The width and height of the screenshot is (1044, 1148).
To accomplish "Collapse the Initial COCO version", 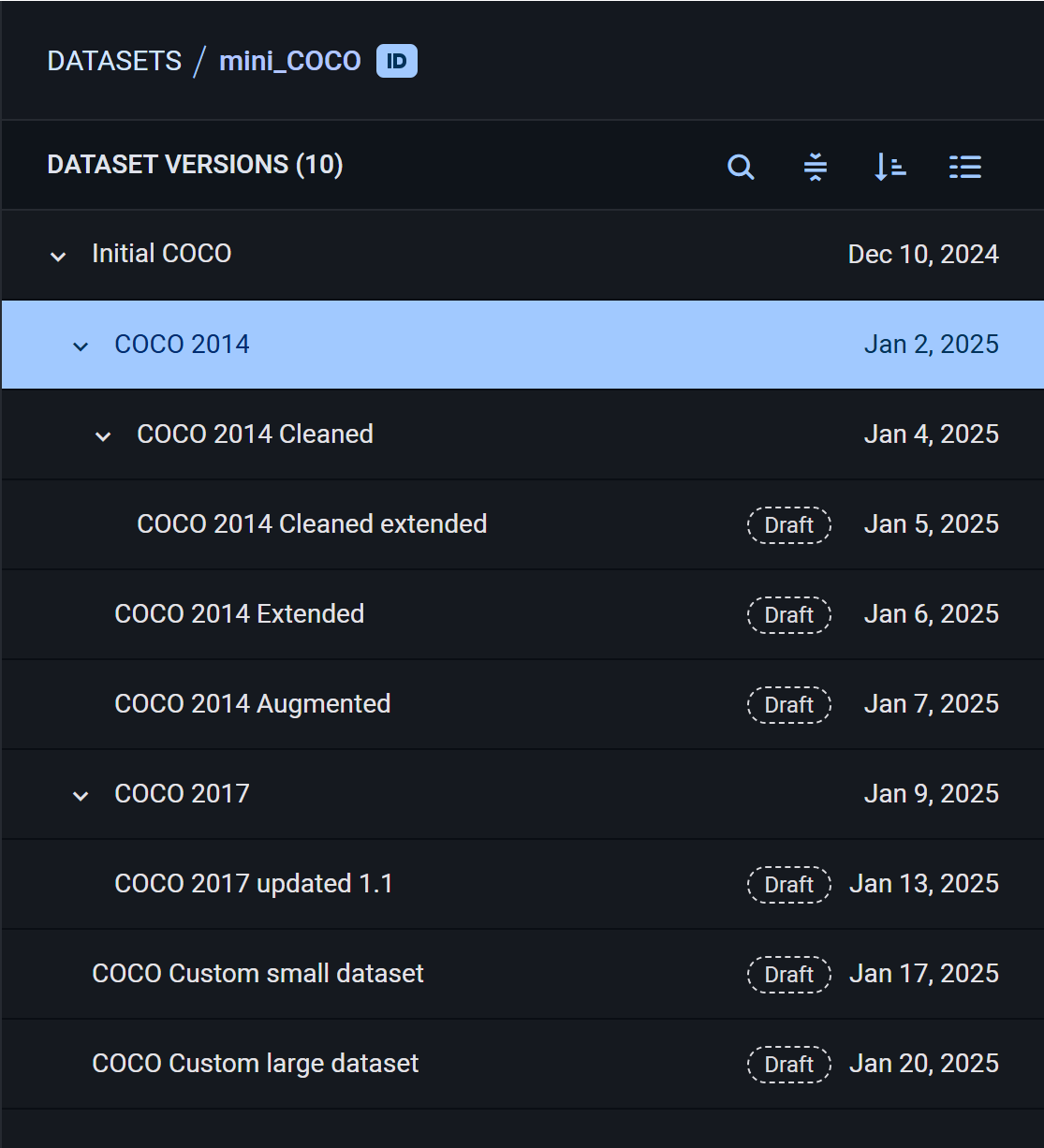I will (x=57, y=256).
